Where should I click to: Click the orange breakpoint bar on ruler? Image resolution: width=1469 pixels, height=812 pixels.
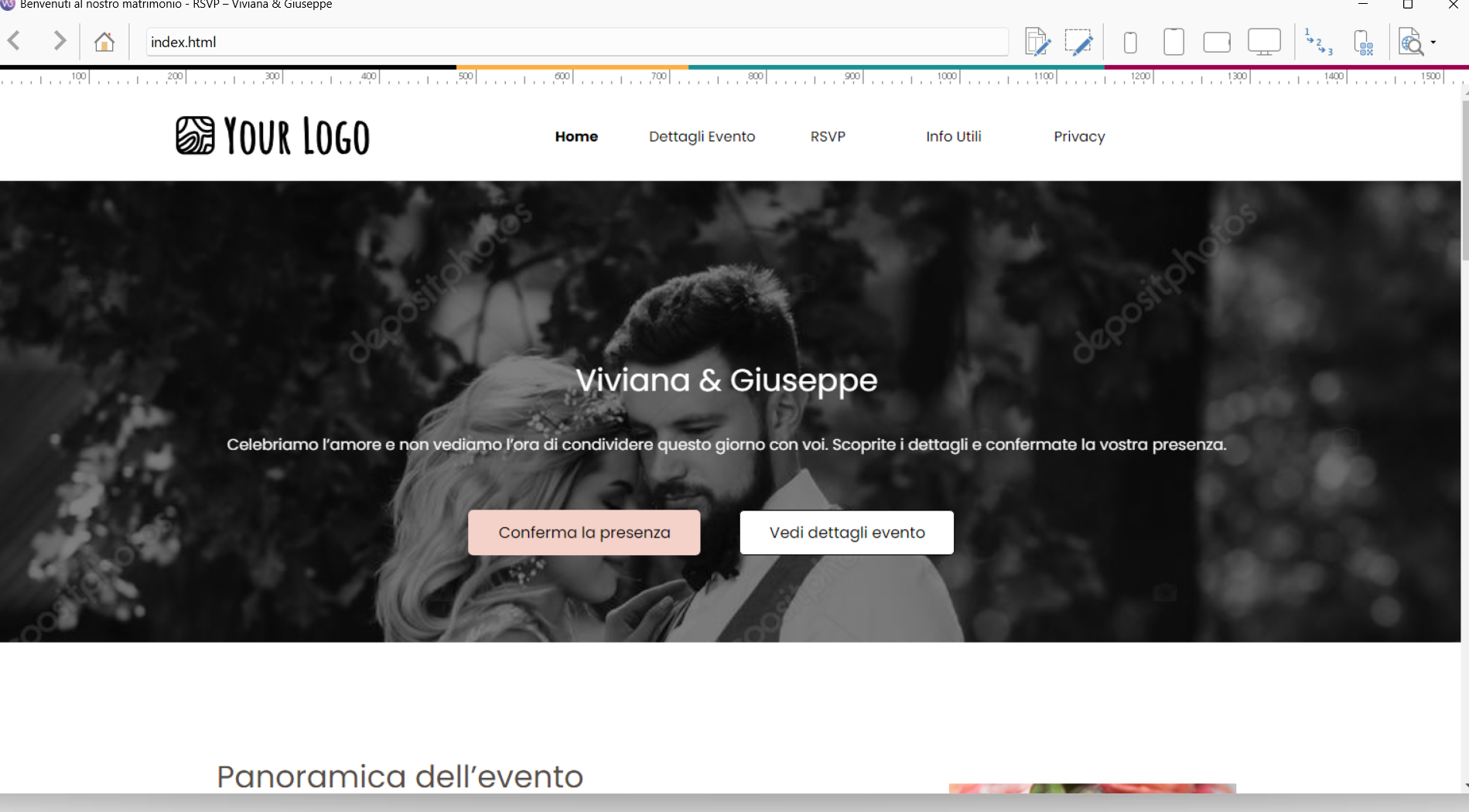coord(572,67)
